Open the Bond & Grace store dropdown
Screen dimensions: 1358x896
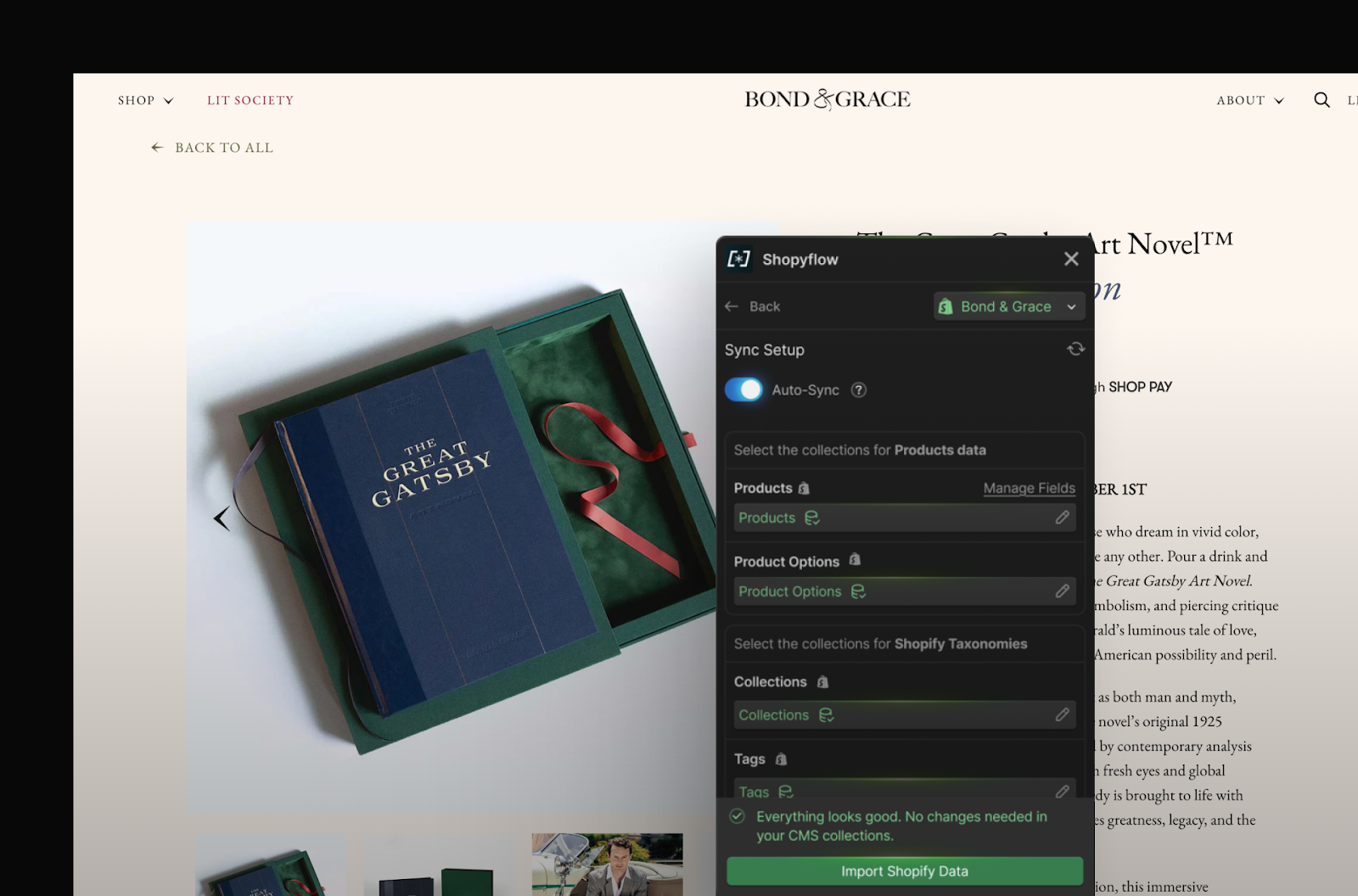(1009, 306)
